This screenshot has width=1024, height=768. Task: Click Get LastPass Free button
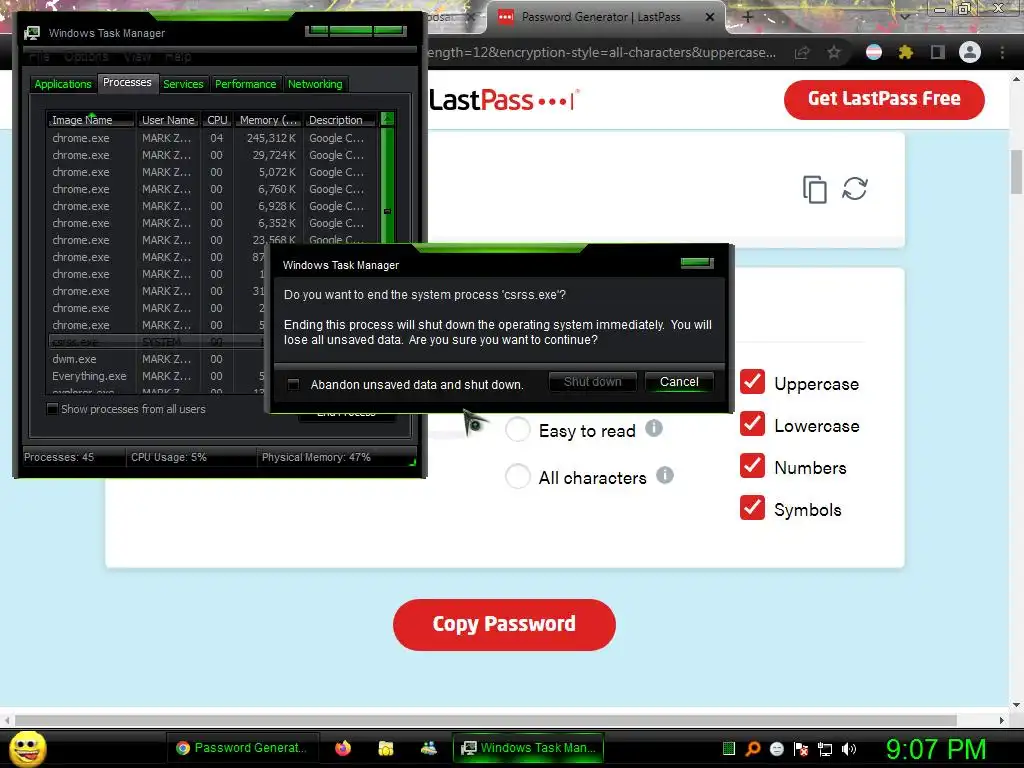[884, 99]
